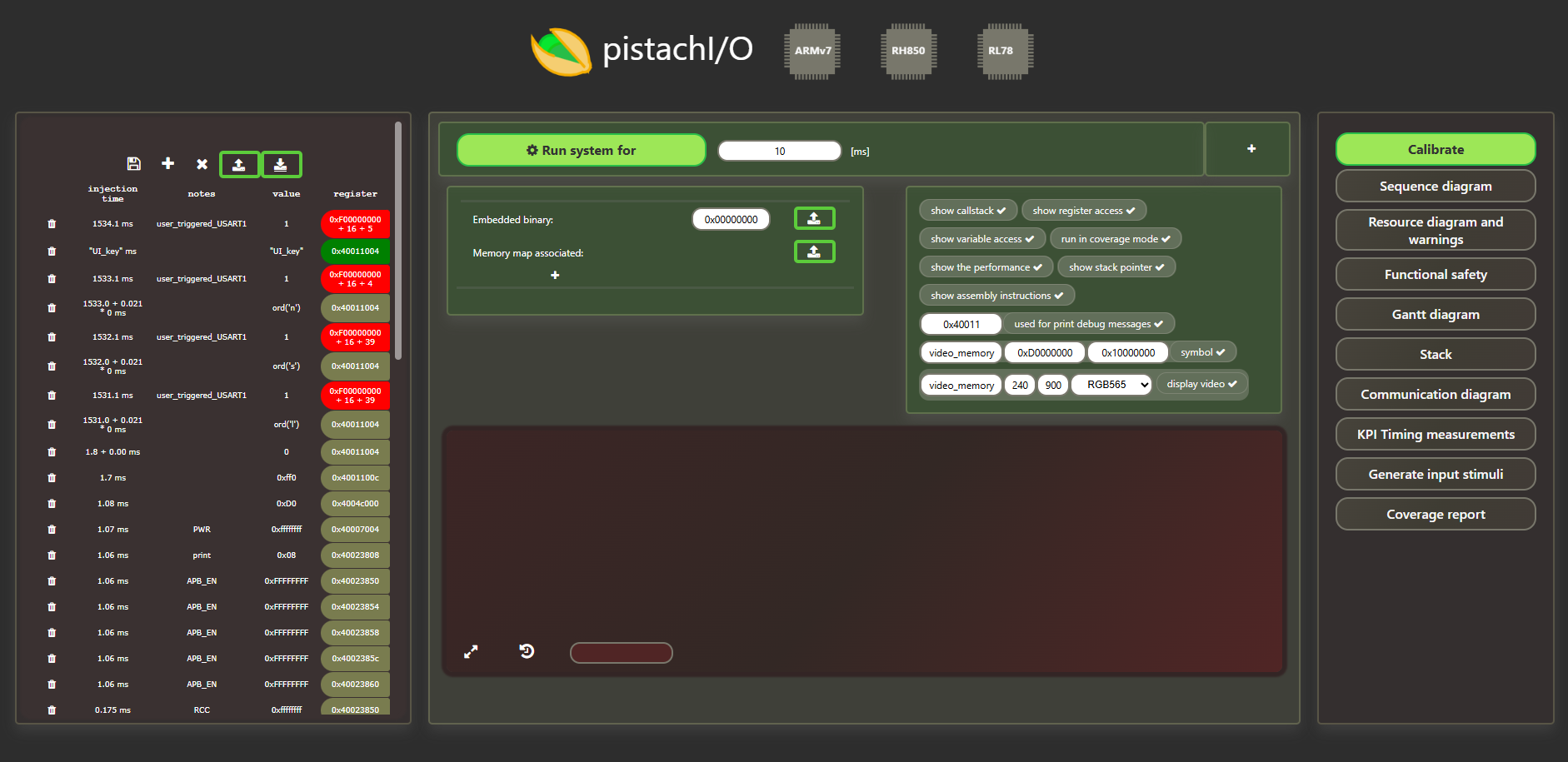The width and height of the screenshot is (1568, 762).
Task: Open the Gantt diagram view
Action: (1435, 315)
